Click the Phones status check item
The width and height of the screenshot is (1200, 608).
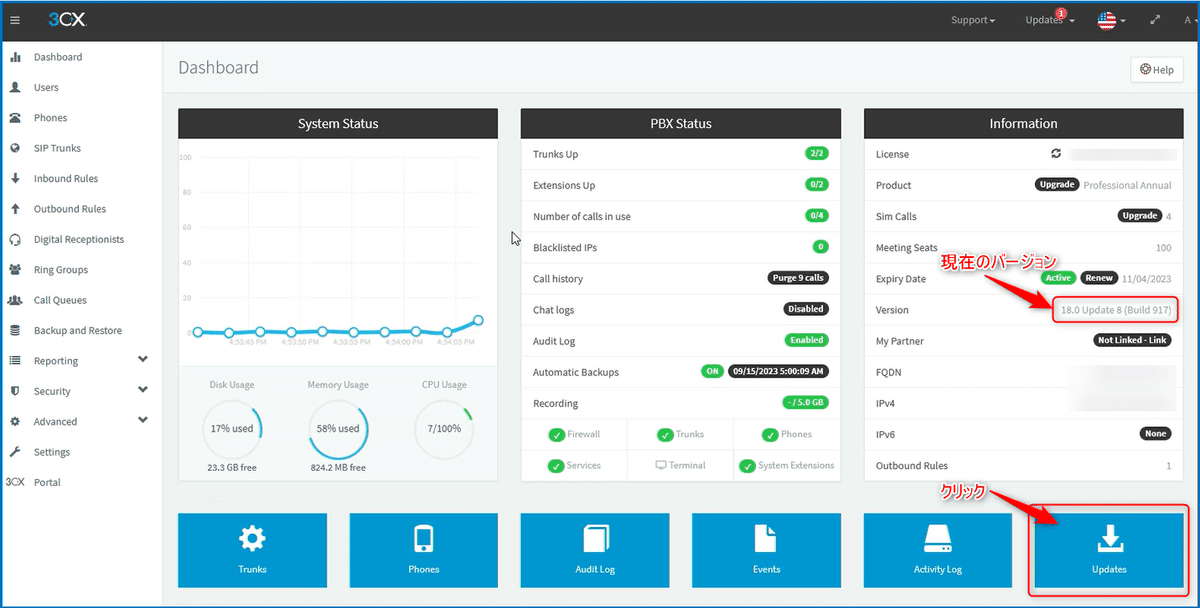pos(787,434)
